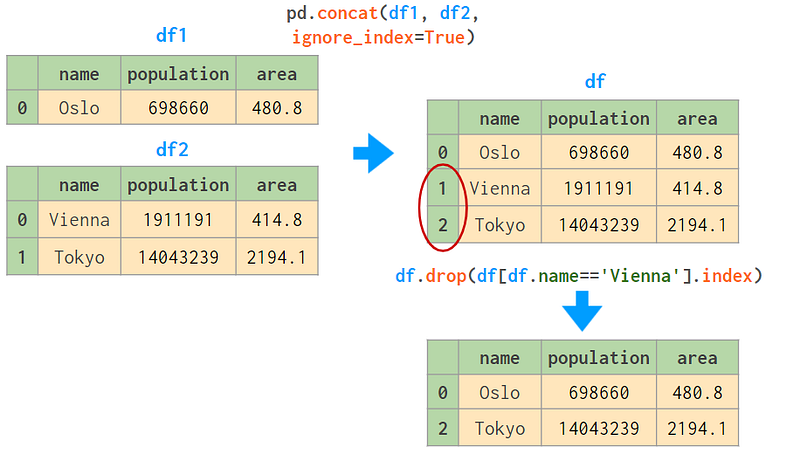This screenshot has height=453, width=800.
Task: Click the 'population' header in df1 table
Action: click(x=178, y=73)
